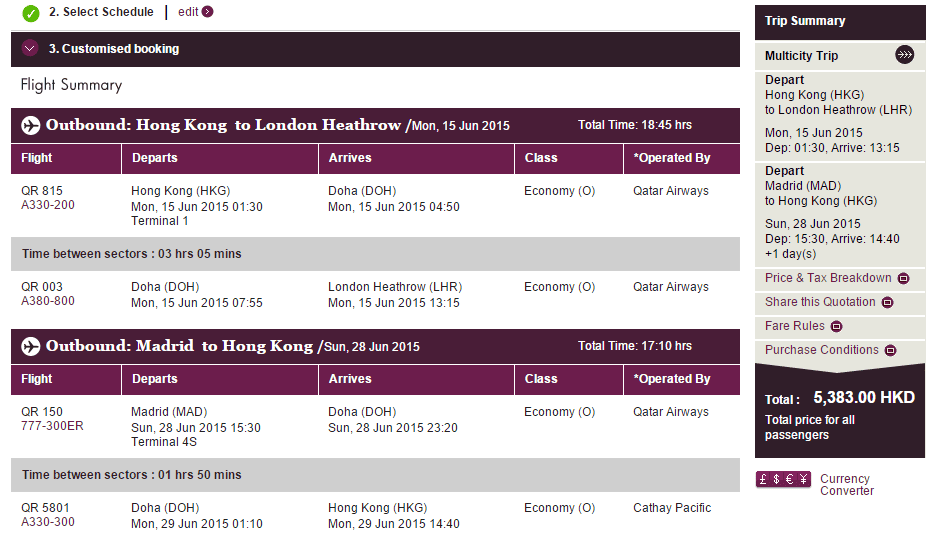The image size is (930, 538).
Task: Expand the Fare Rules section
Action: tap(837, 327)
